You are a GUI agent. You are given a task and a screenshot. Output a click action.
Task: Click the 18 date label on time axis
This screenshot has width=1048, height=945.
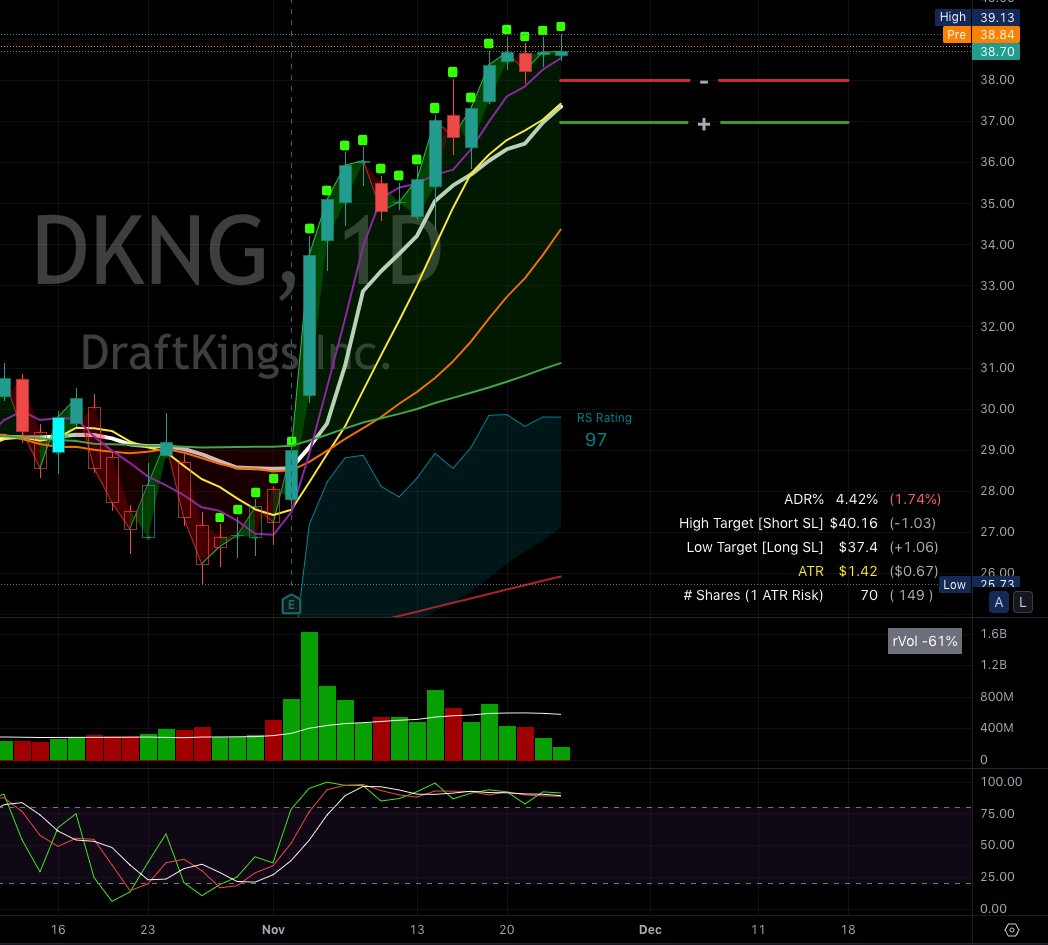pos(847,930)
